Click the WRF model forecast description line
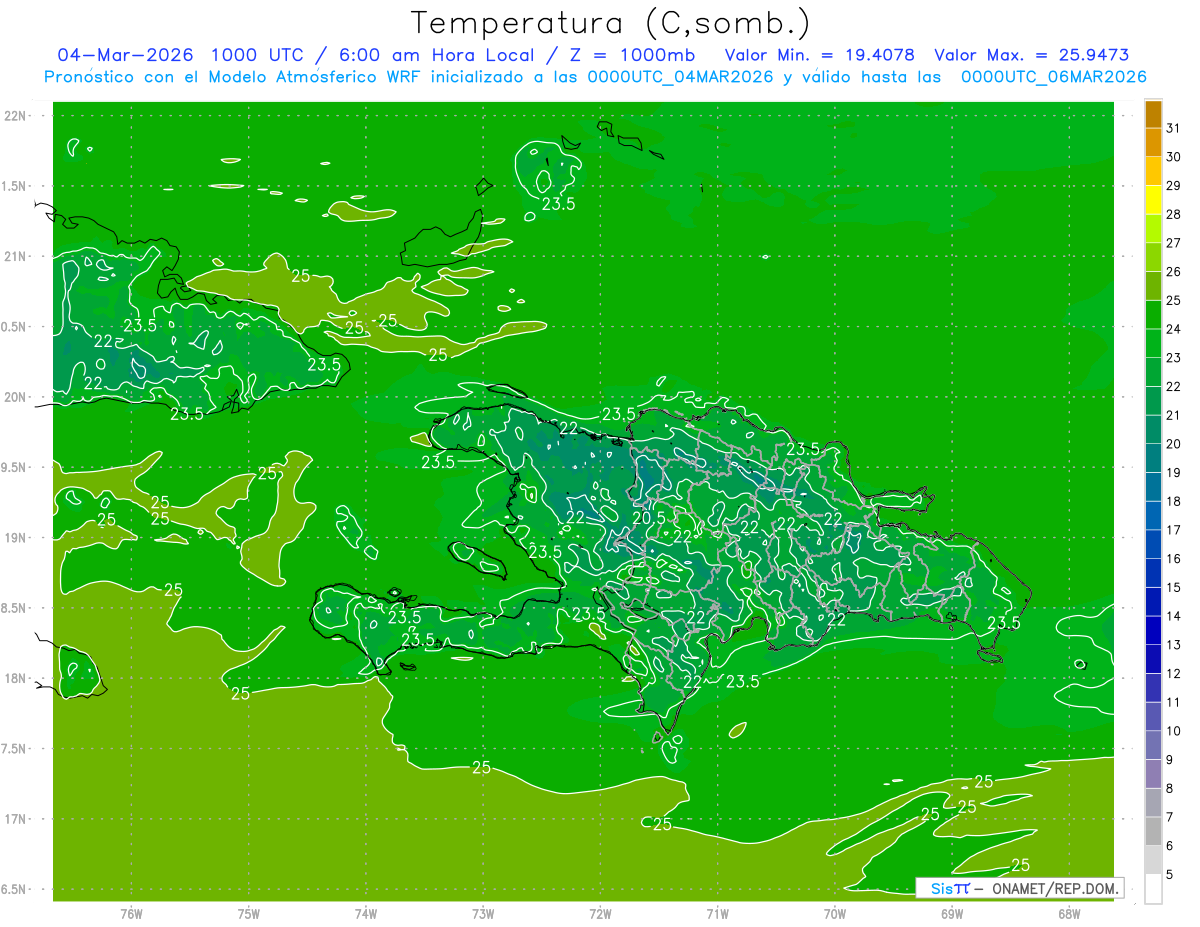This screenshot has width=1200, height=927. coord(595,77)
